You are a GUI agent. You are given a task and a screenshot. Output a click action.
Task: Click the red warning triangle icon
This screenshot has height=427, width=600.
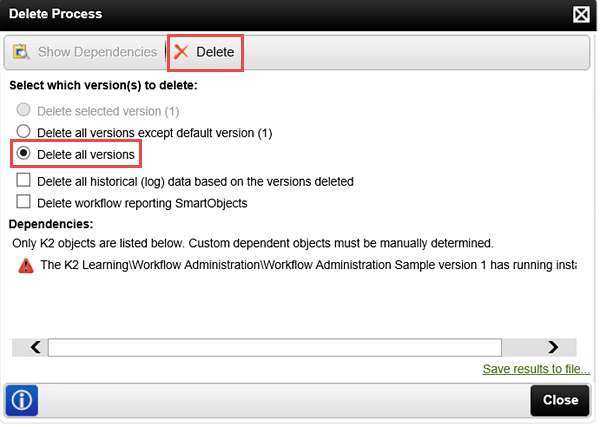[x=26, y=266]
